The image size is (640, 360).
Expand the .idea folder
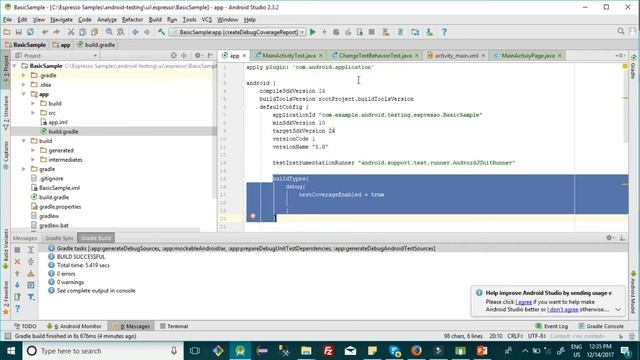coord(24,84)
